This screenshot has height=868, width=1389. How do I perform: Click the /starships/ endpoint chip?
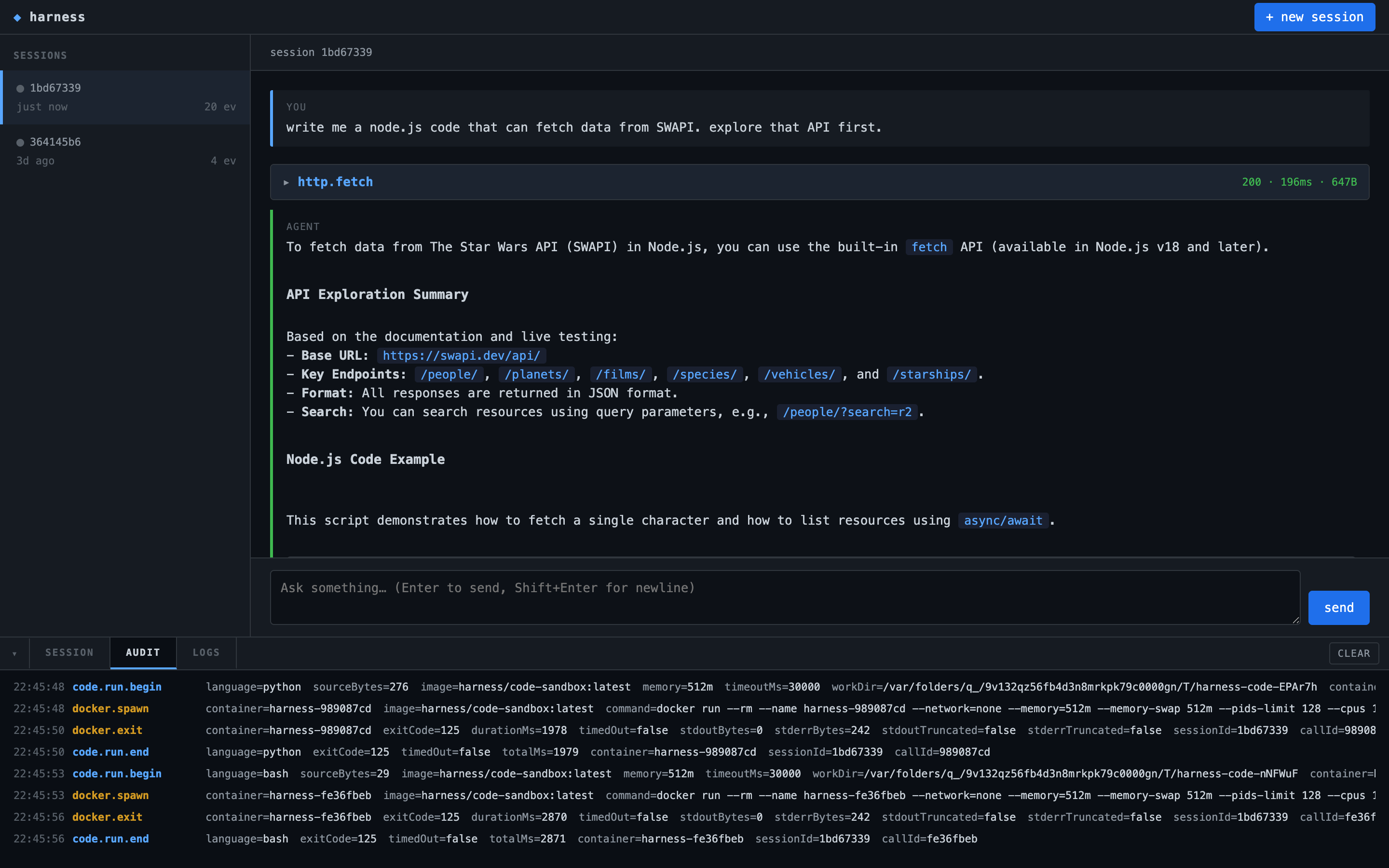(x=932, y=374)
